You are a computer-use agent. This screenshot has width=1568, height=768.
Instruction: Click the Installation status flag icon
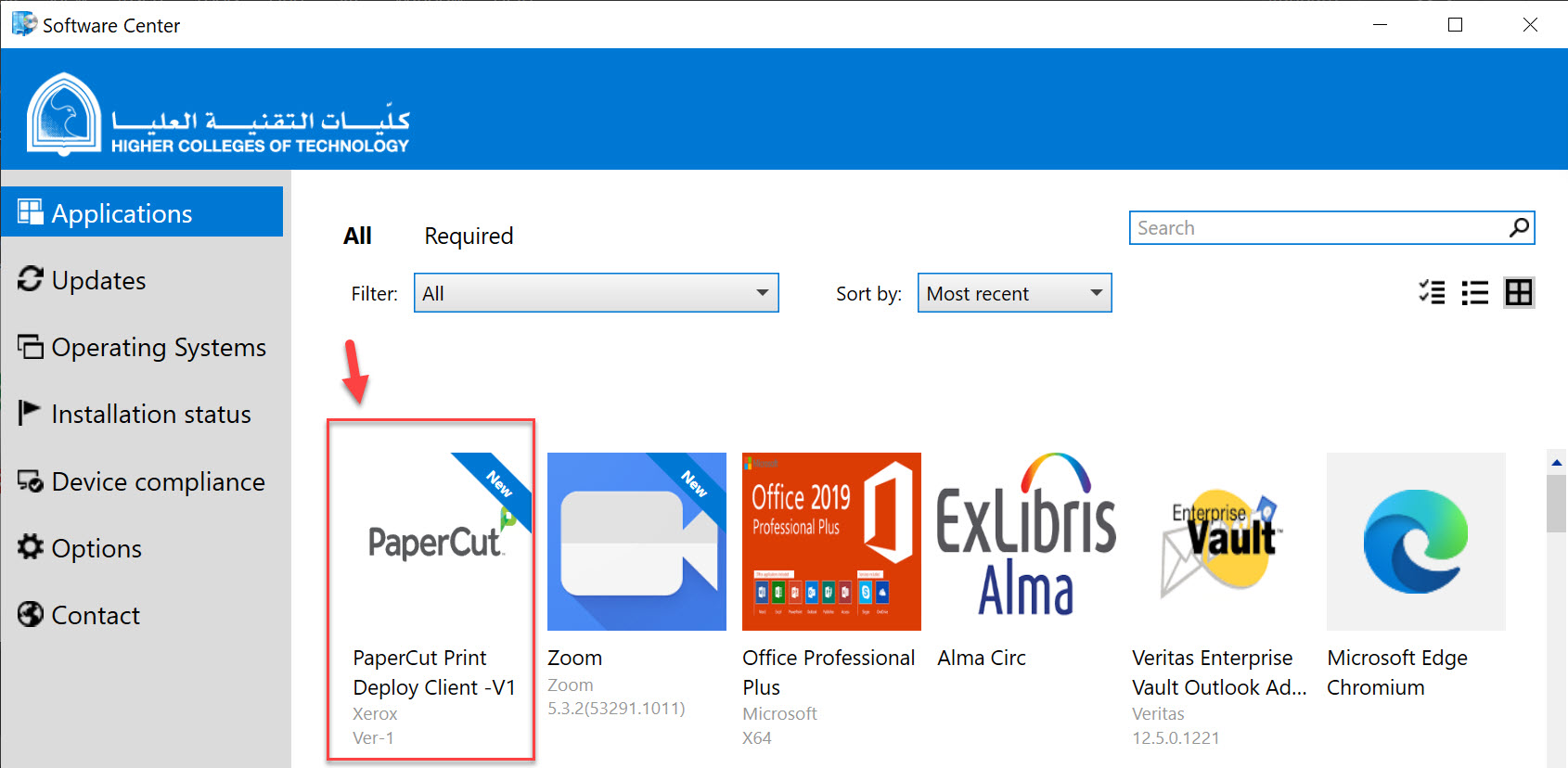[30, 413]
